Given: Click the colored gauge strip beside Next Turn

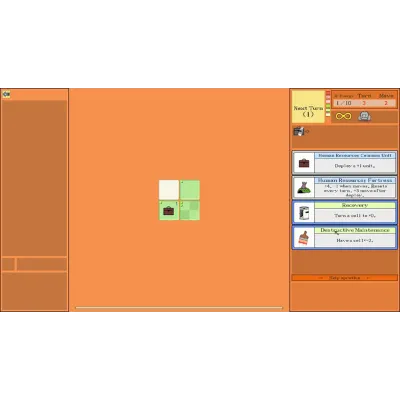Looking at the screenshot, I should click(328, 104).
